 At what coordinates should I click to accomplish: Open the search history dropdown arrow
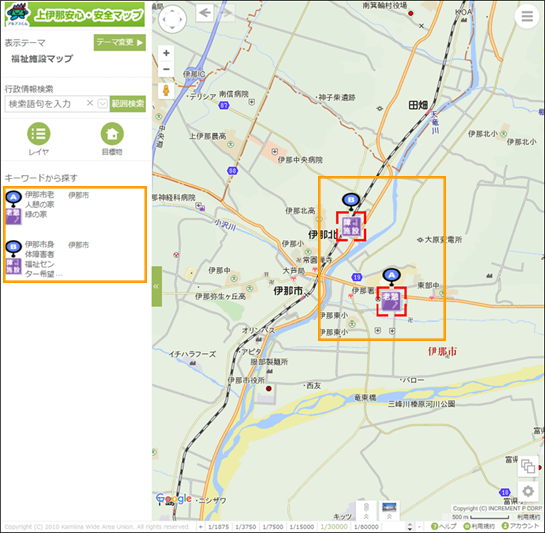click(103, 104)
